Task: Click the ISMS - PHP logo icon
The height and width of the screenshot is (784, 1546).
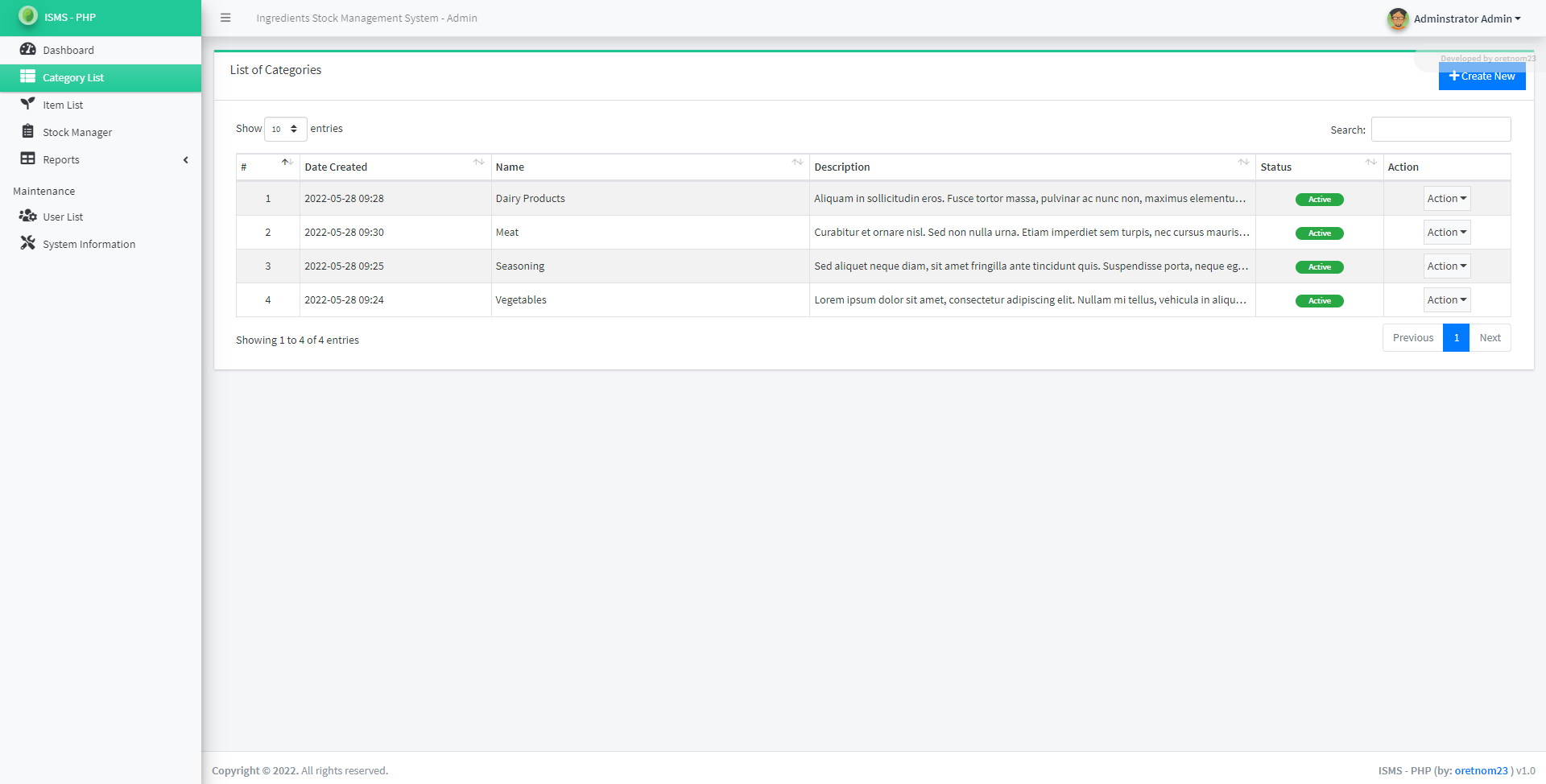Action: point(28,15)
